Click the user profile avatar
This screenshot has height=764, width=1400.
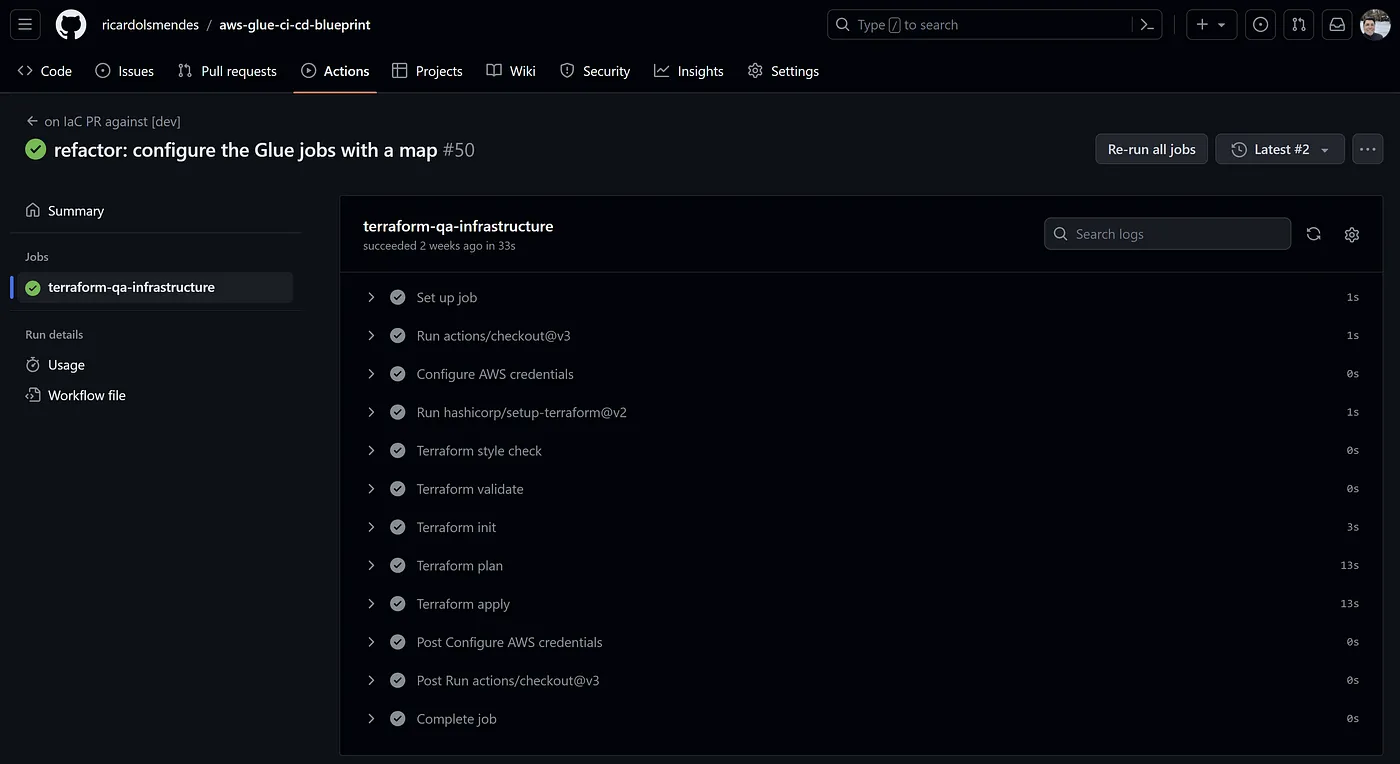[1375, 24]
